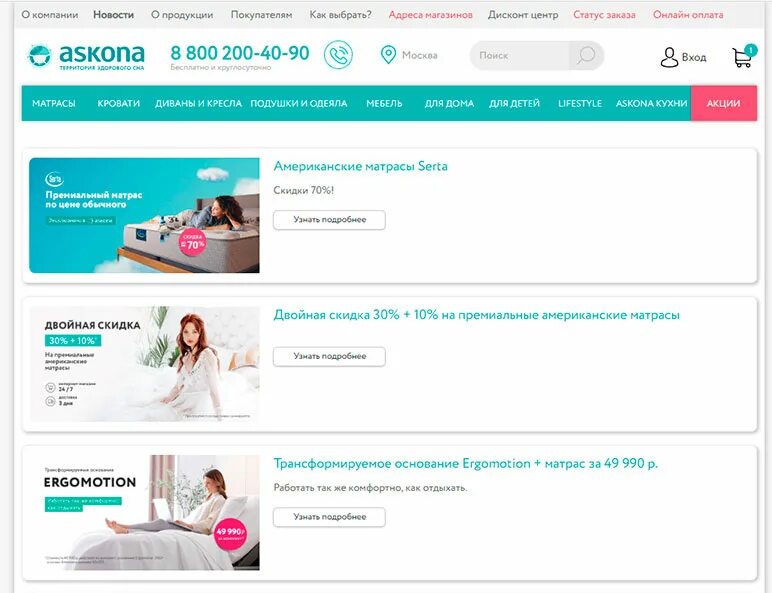This screenshot has width=772, height=593.
Task: Open the Адреса магазинов link
Action: point(430,15)
